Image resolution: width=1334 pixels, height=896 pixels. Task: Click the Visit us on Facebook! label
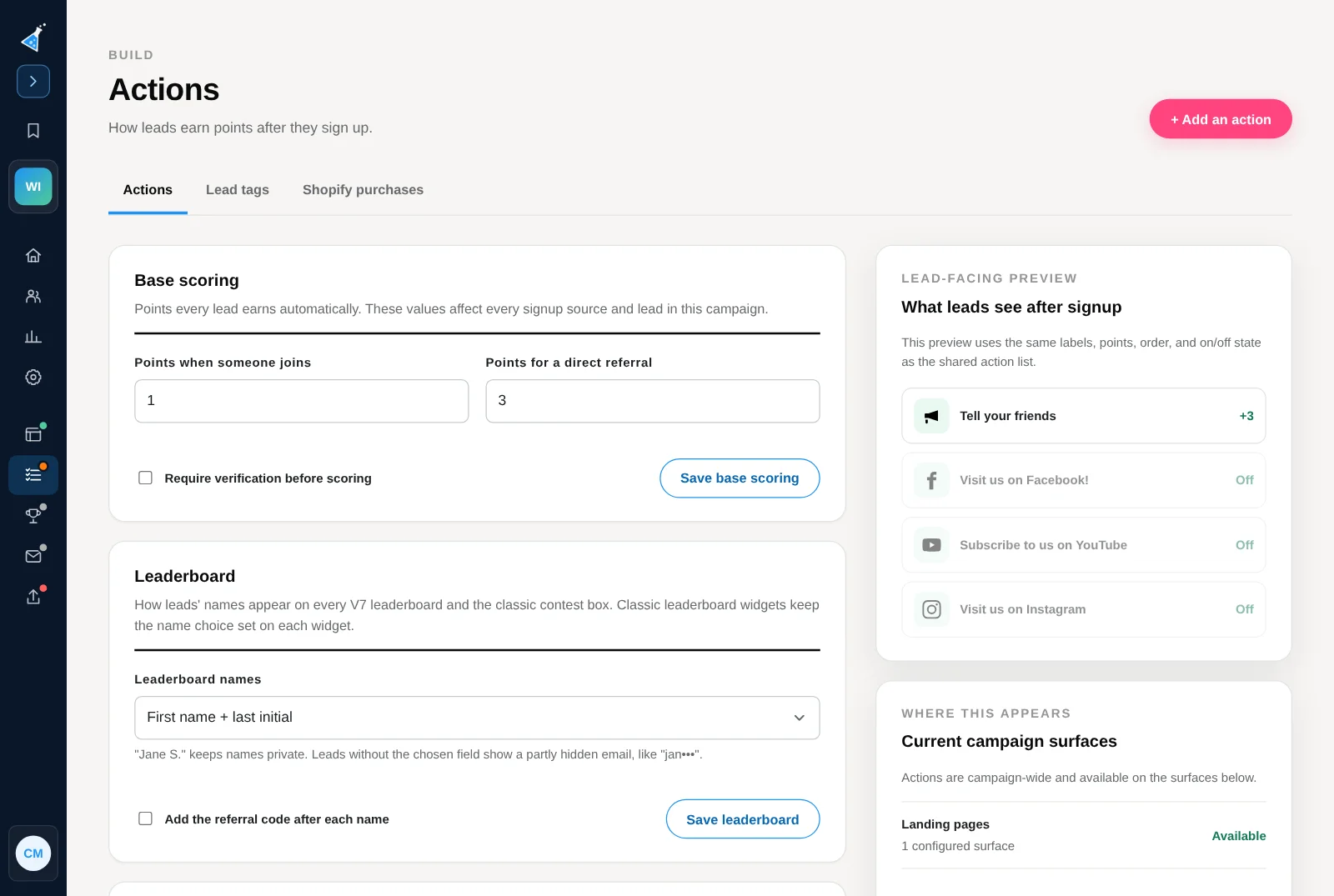pyautogui.click(x=1024, y=480)
